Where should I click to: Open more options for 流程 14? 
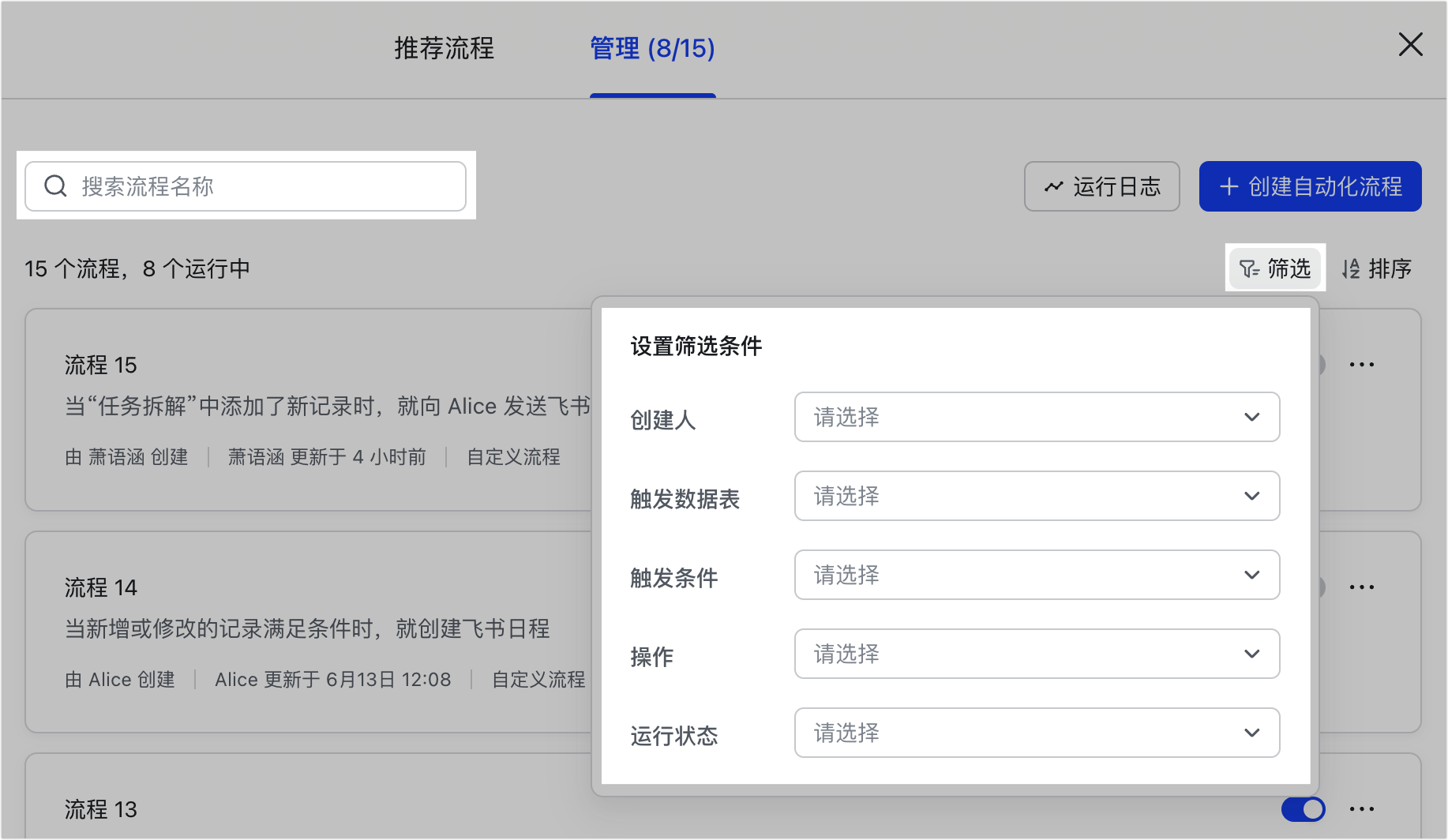point(1361,587)
